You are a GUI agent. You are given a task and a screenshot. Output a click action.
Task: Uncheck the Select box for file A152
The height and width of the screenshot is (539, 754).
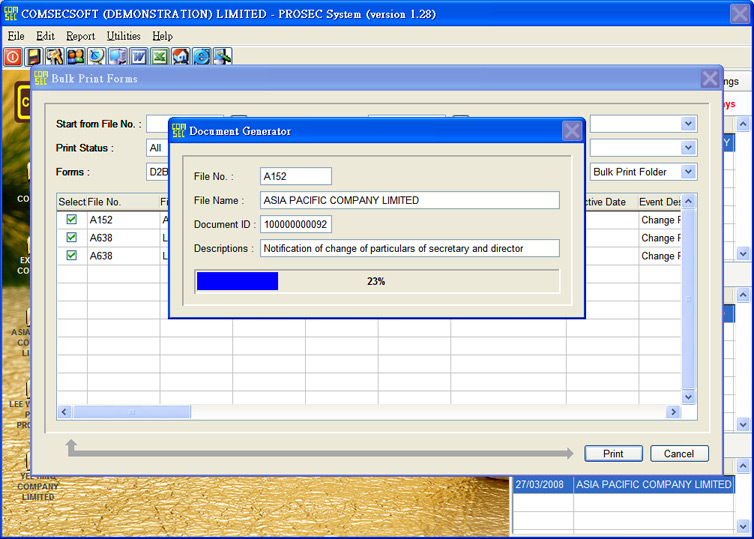tap(71, 220)
